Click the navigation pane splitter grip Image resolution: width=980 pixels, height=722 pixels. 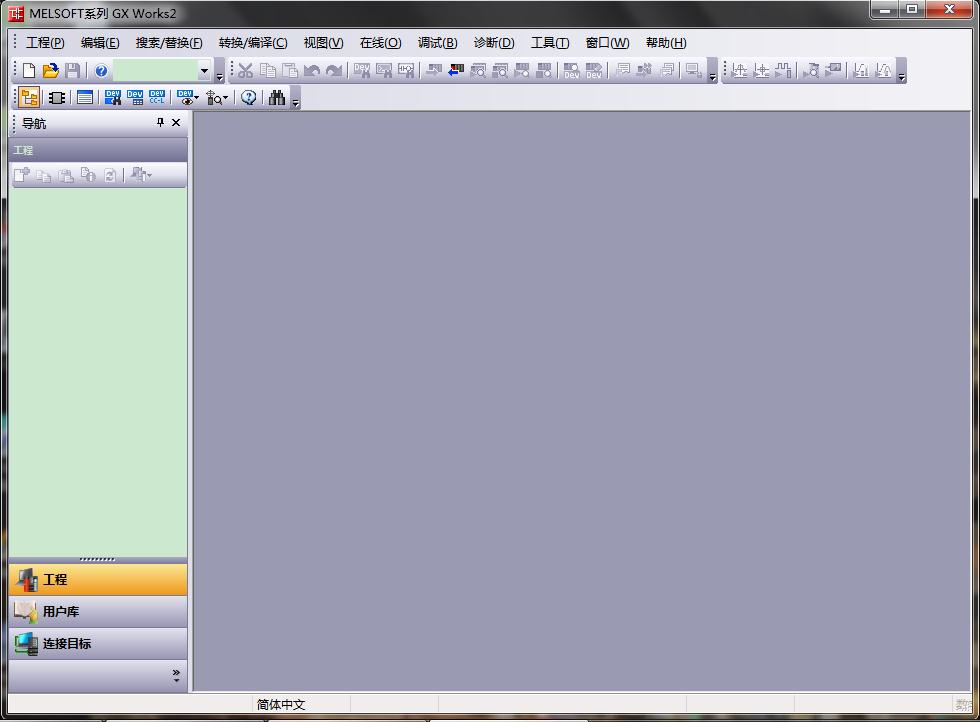coord(97,560)
